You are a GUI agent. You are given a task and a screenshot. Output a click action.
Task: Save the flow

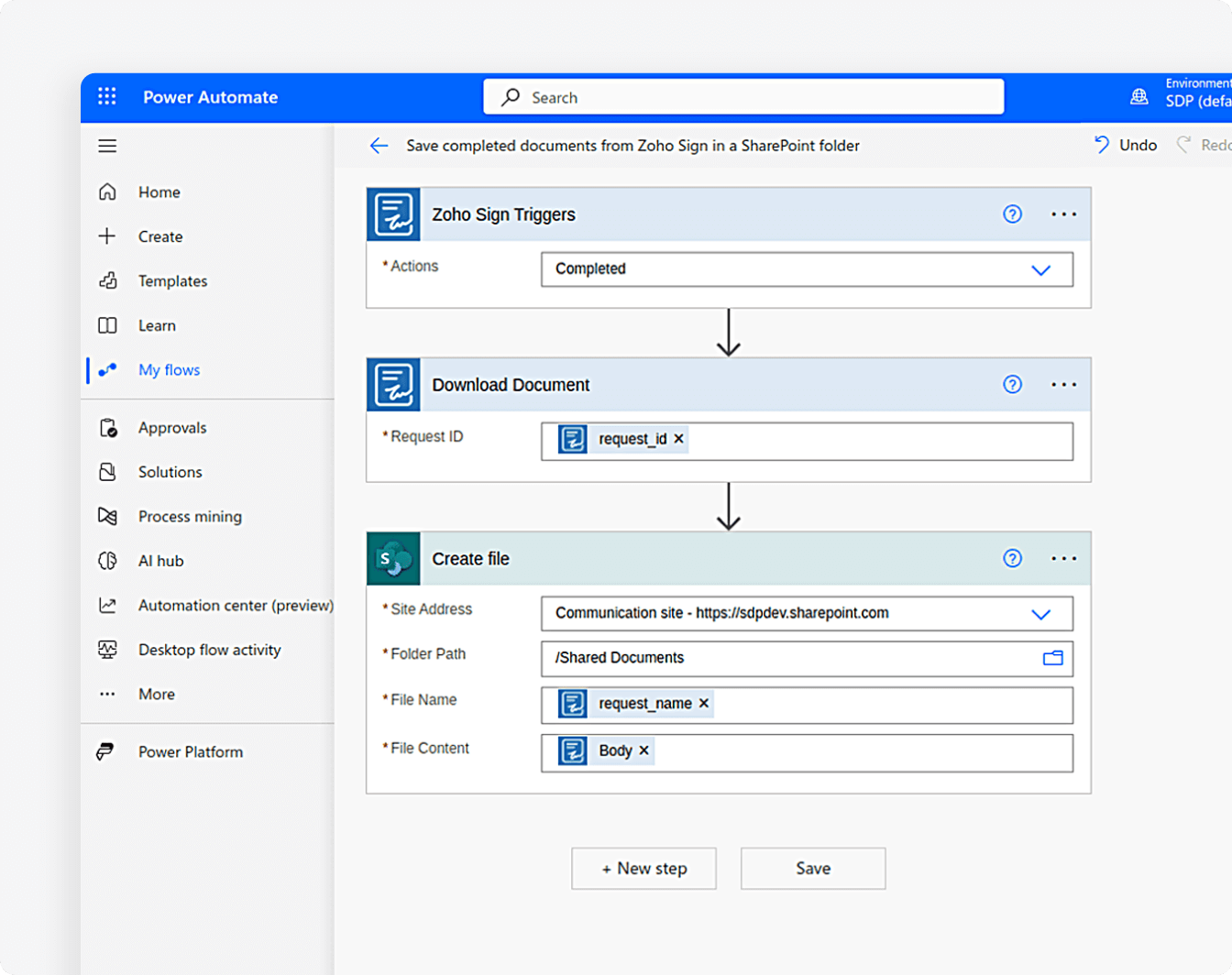(x=813, y=869)
